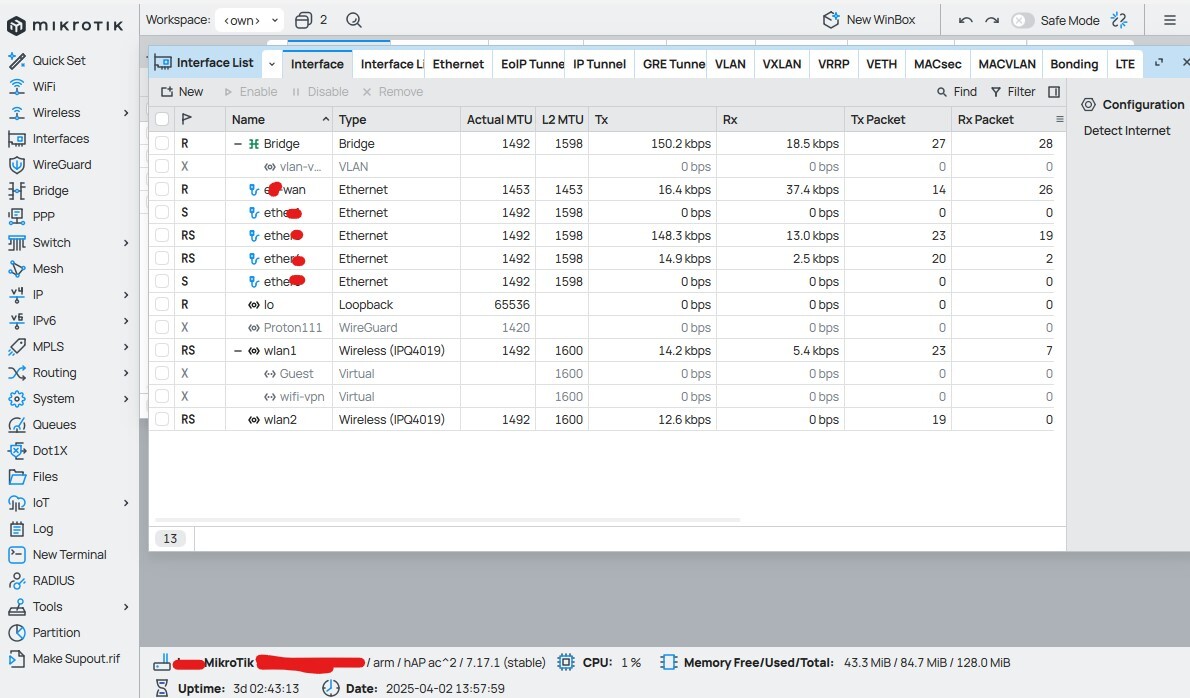Expand the Wireless sidebar submenu
Image resolution: width=1190 pixels, height=698 pixels.
(x=126, y=113)
